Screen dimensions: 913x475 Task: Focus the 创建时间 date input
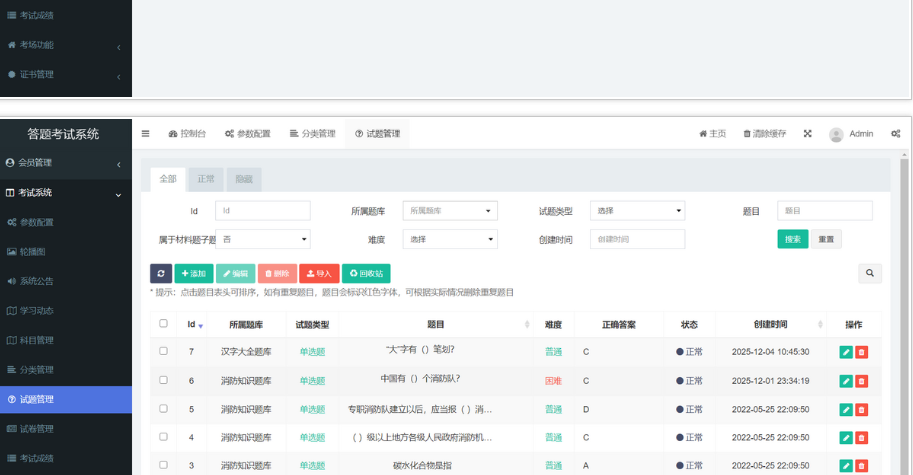[x=638, y=239]
